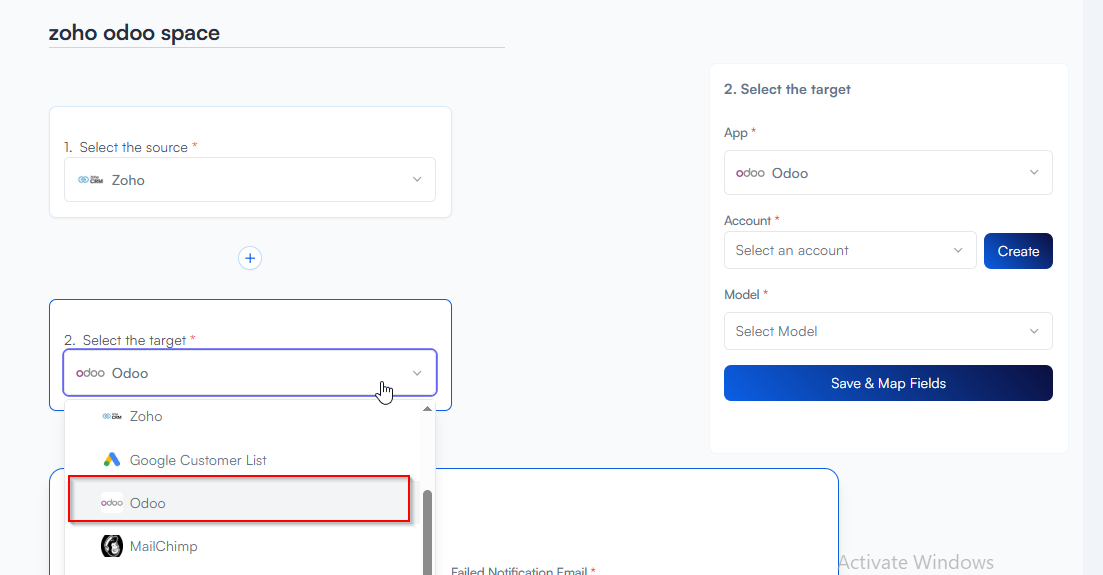Click the Odoo logo in target field
Screen dimensions: 1103x575
(91, 373)
